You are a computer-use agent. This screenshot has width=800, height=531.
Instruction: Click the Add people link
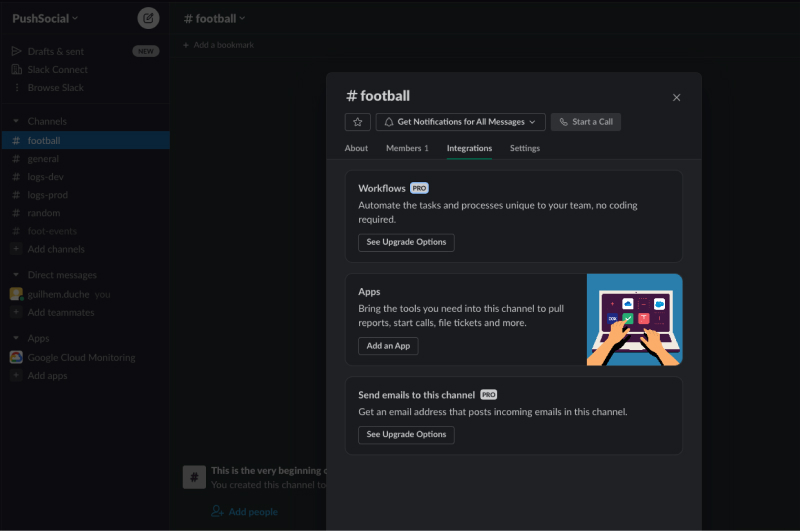(x=253, y=512)
